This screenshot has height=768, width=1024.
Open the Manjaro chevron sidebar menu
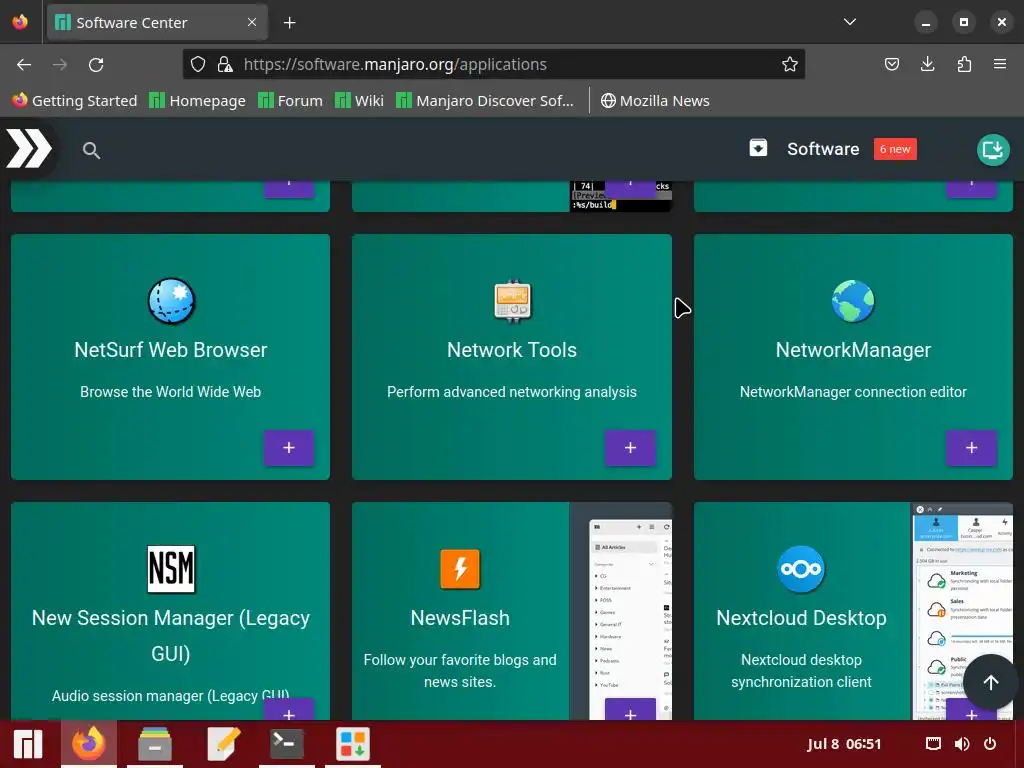coord(29,149)
